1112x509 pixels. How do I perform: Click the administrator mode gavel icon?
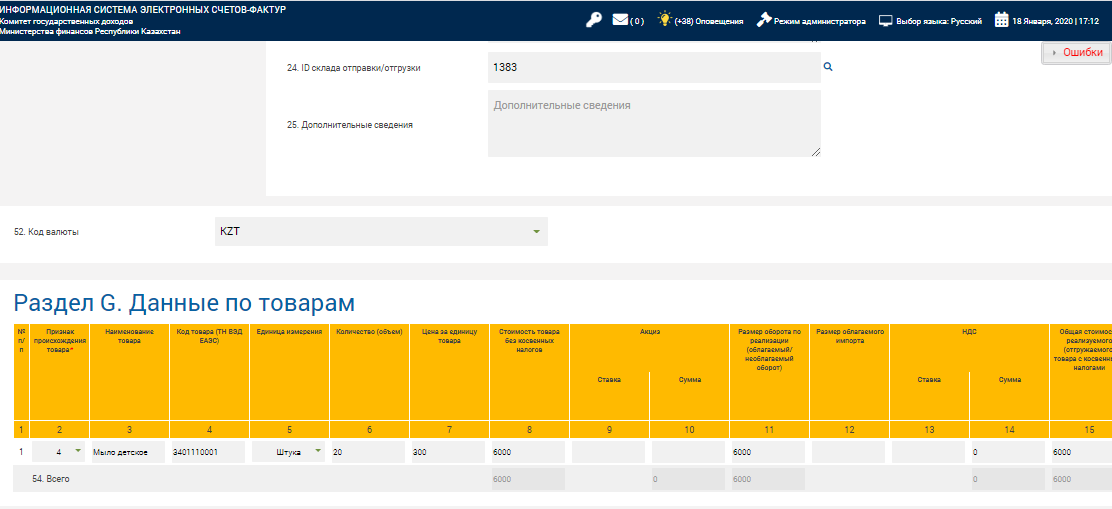click(x=764, y=20)
